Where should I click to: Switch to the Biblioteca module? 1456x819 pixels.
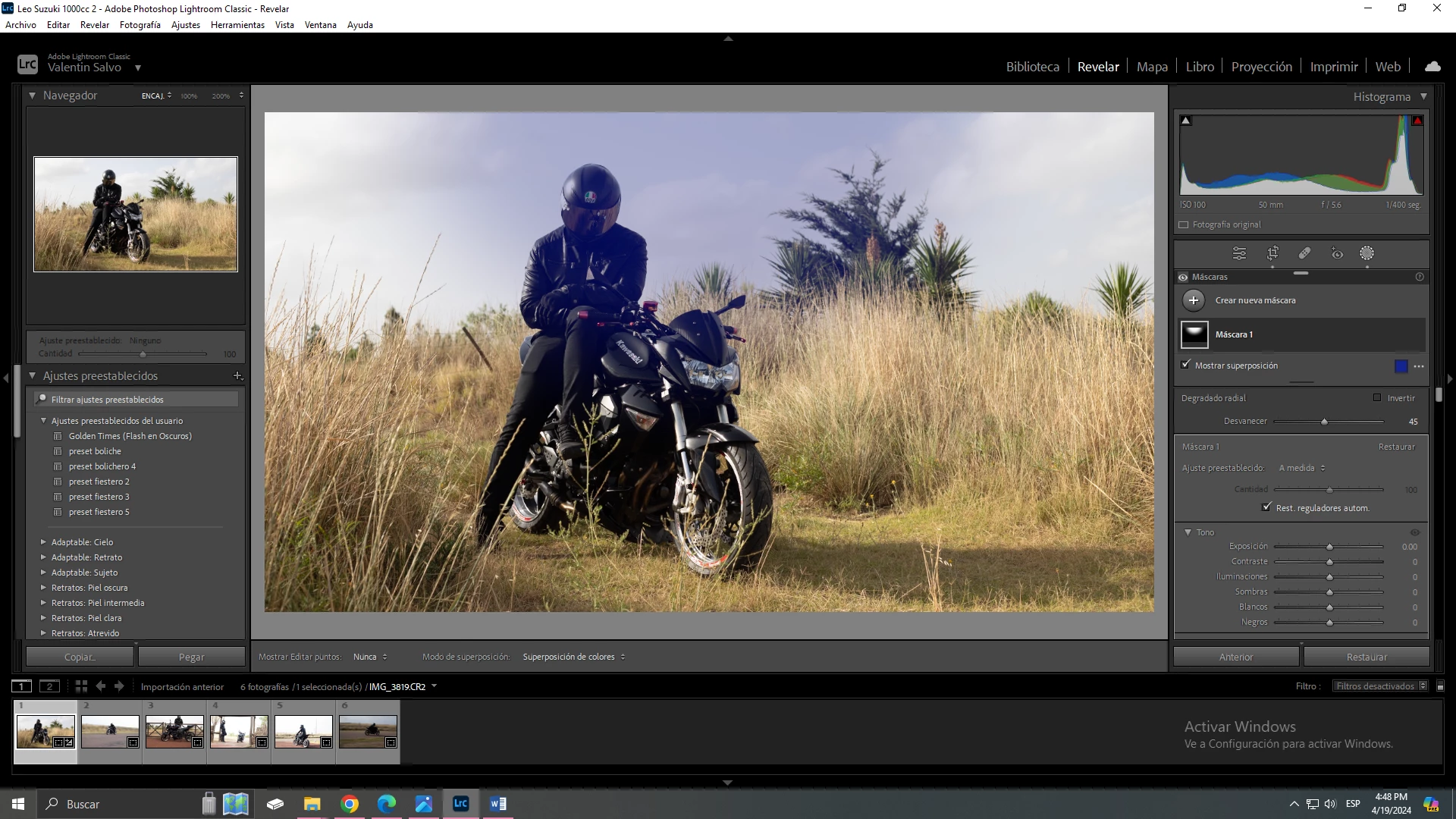[1032, 67]
